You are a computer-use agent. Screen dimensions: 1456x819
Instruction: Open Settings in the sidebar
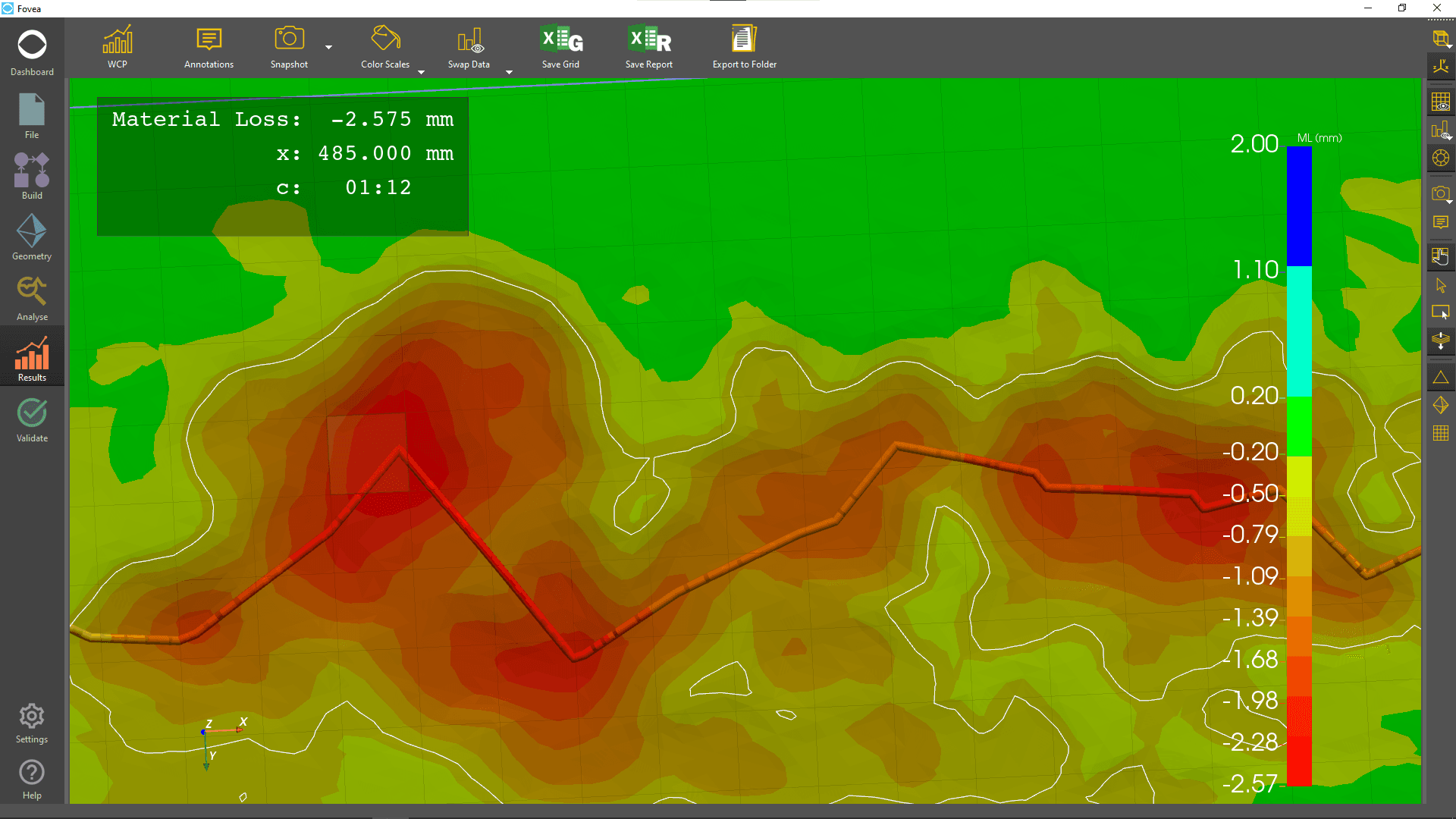coord(32,723)
